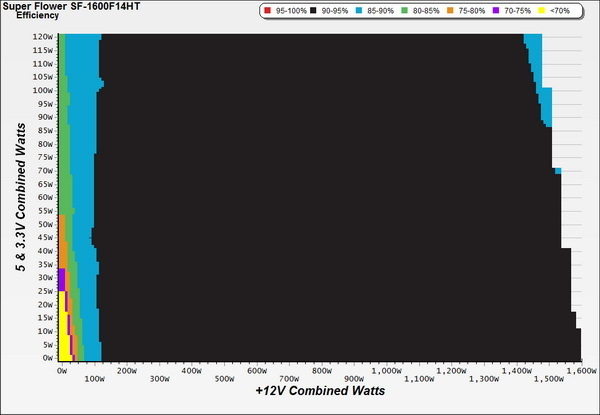
Task: Click the 25w y-axis label
Action: point(45,291)
